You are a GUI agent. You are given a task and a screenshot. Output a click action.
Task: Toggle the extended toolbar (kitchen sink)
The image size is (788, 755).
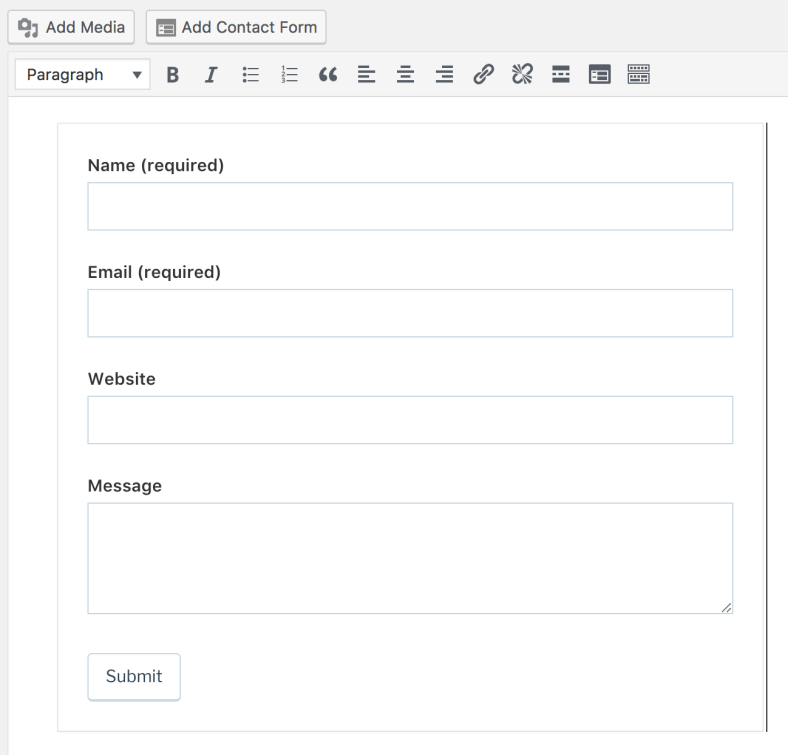pyautogui.click(x=638, y=76)
